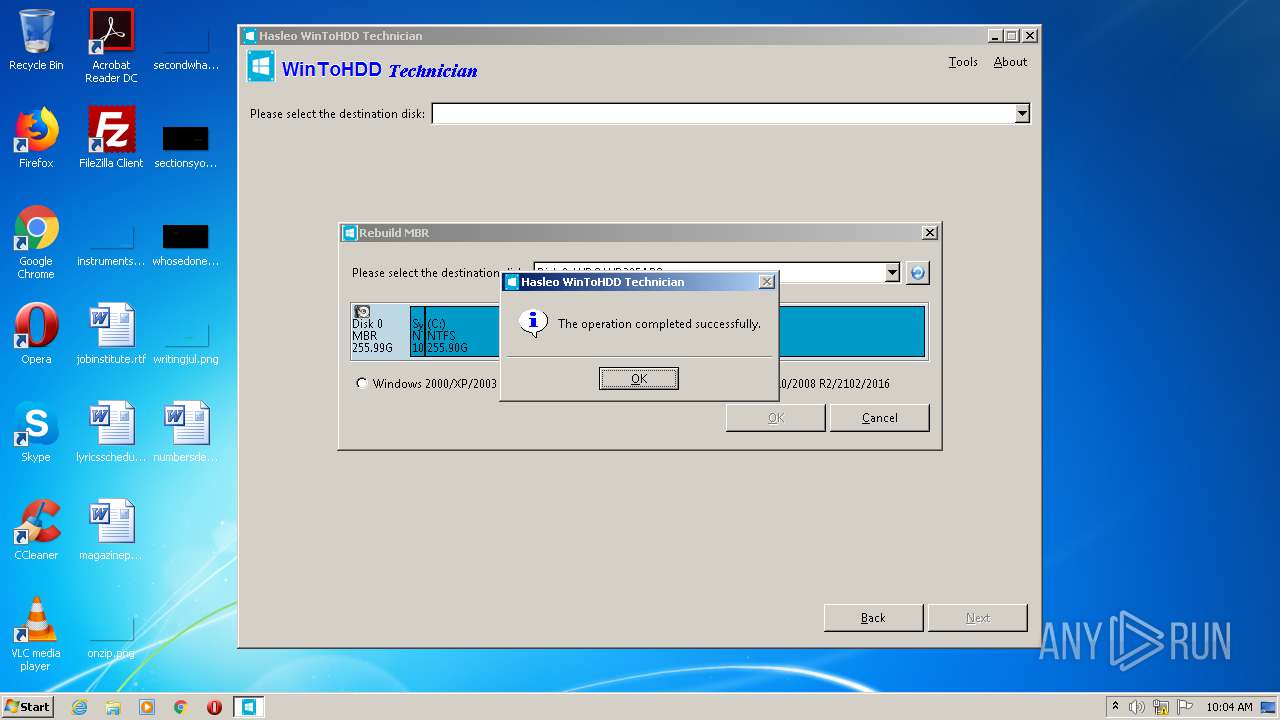Select the Disk 0 MBR 255.99G block

(x=380, y=331)
